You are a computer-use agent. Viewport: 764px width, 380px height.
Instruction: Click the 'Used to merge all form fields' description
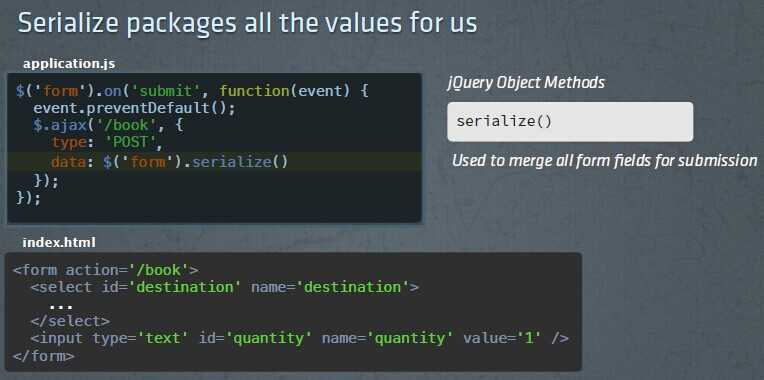click(x=605, y=160)
